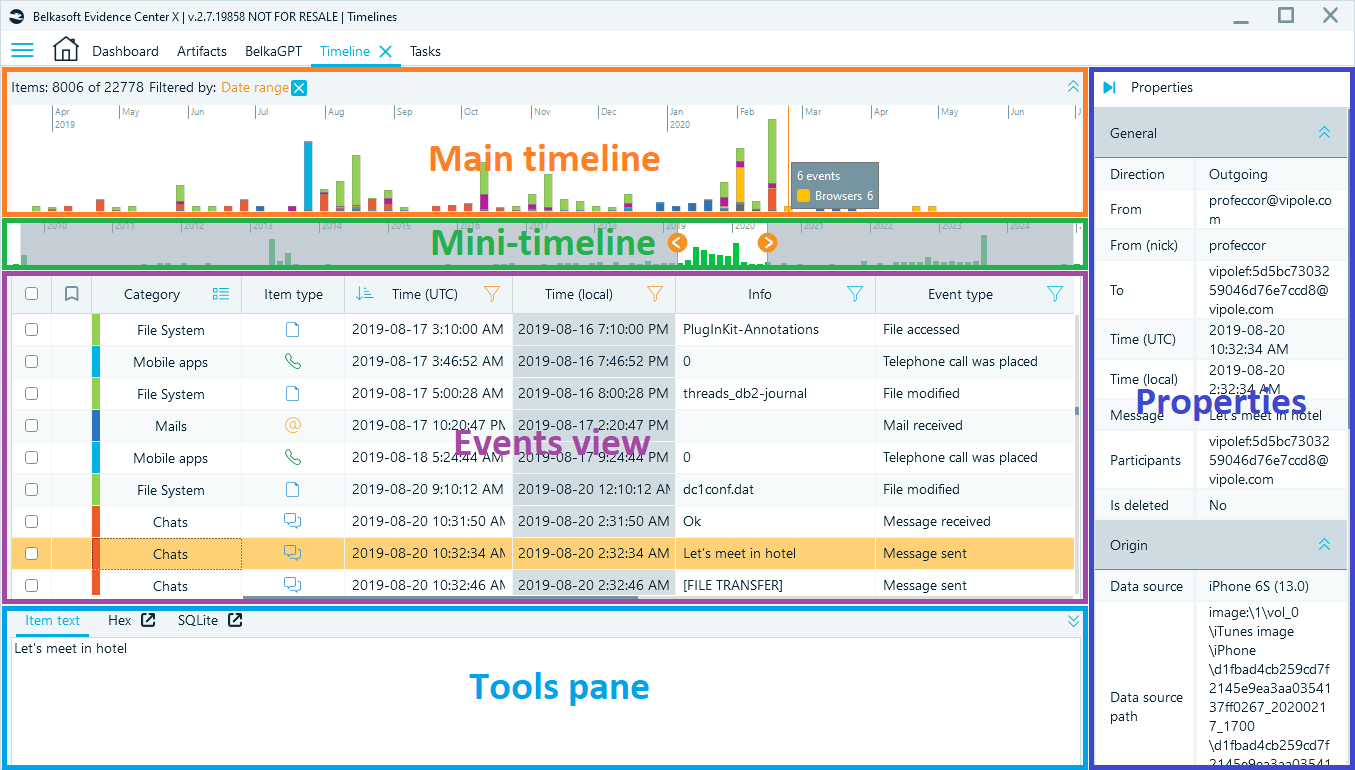Open the hamburger main menu
Image resolution: width=1355 pixels, height=770 pixels.
22,51
